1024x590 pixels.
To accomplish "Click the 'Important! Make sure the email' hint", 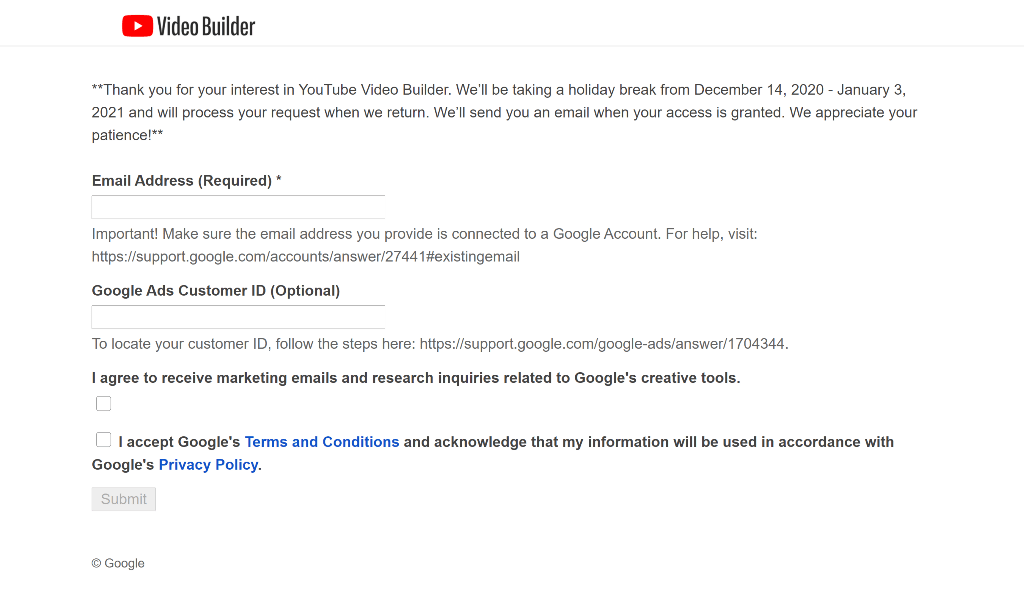I will click(x=424, y=234).
